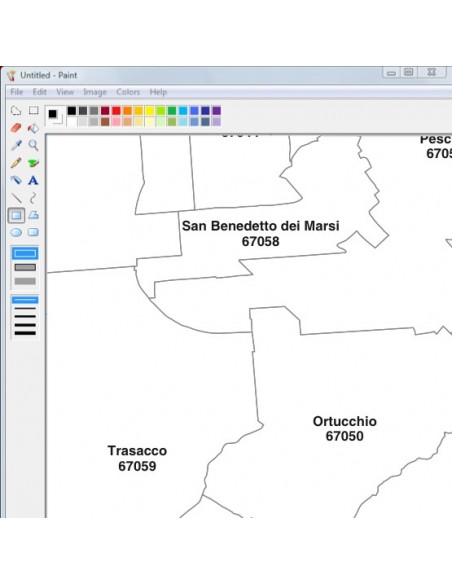Pick the lavender palette swatch
Screen dimensions: 452x584
[216, 122]
